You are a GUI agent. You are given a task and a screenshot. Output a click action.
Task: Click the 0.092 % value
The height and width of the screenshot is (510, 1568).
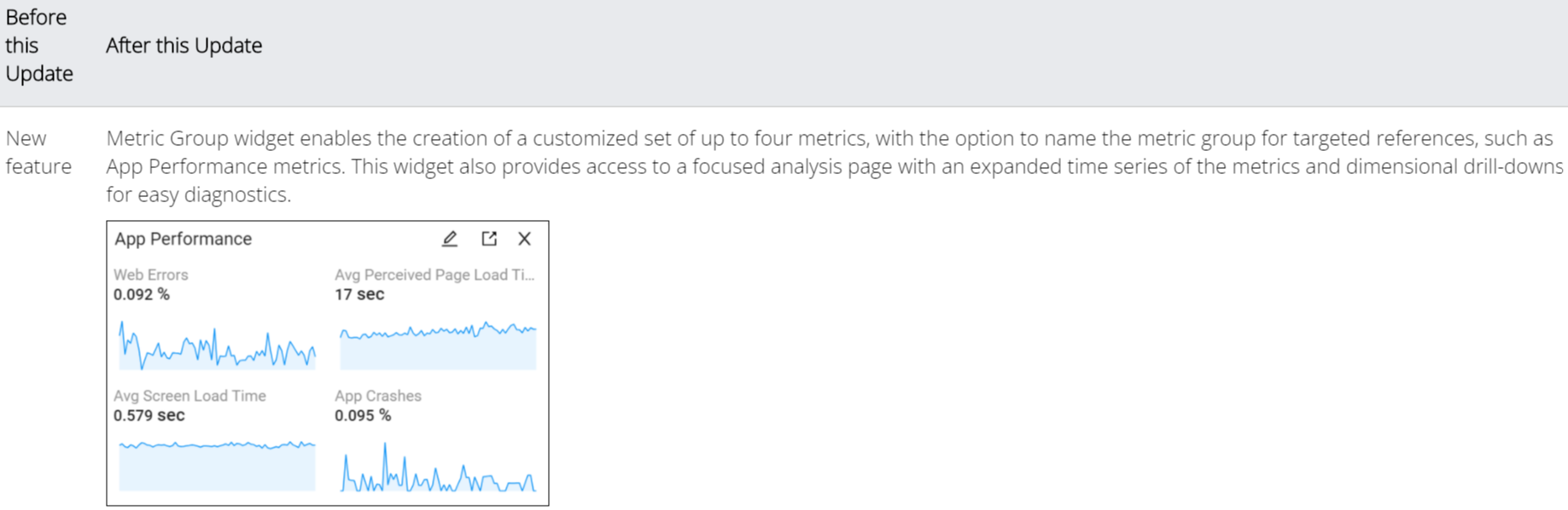[x=142, y=294]
